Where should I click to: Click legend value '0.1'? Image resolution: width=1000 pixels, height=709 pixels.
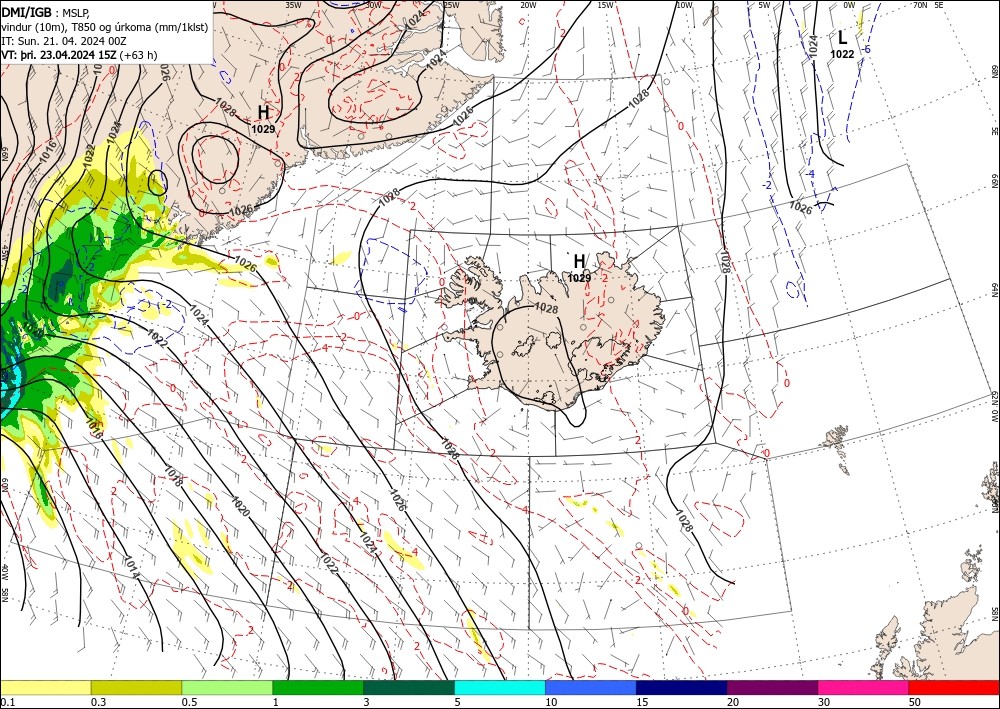6,702
